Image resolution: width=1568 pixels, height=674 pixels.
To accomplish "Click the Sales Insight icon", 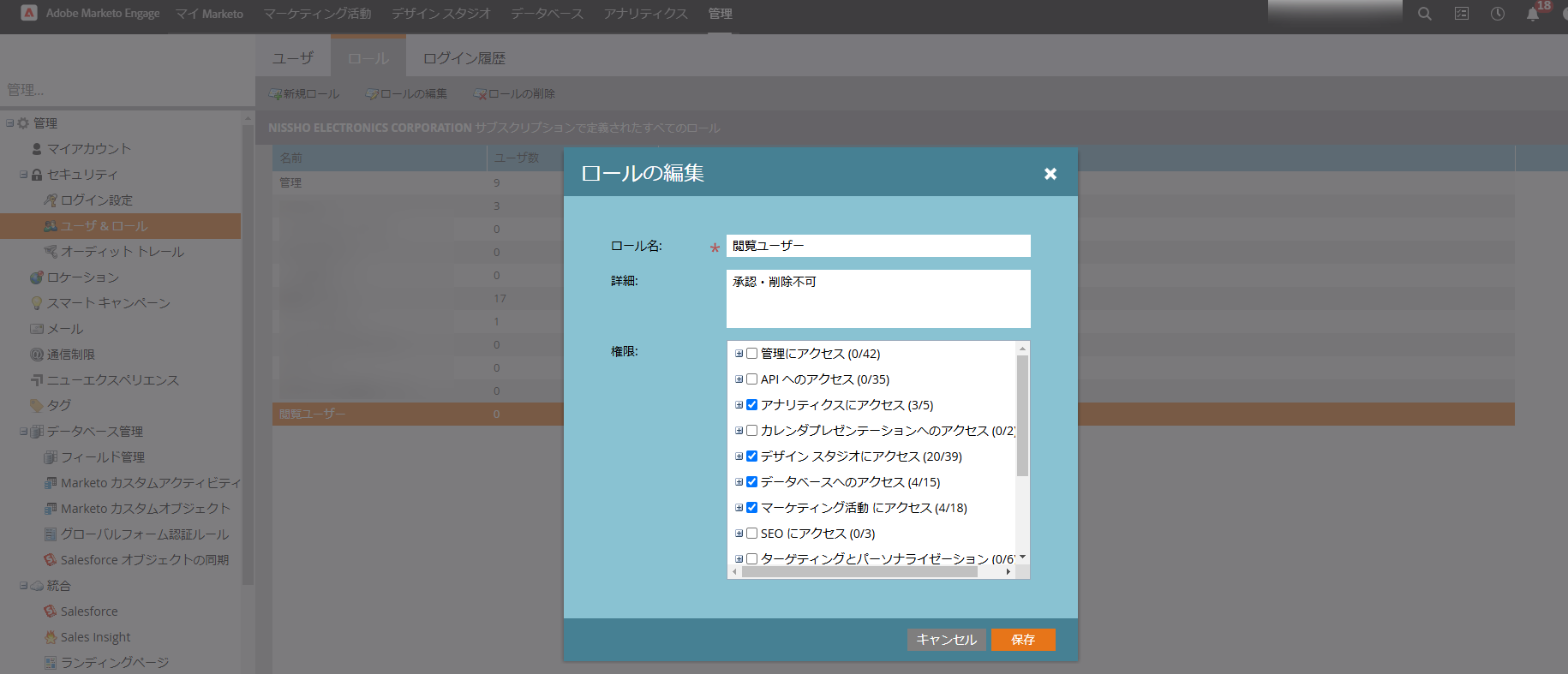I will [51, 637].
